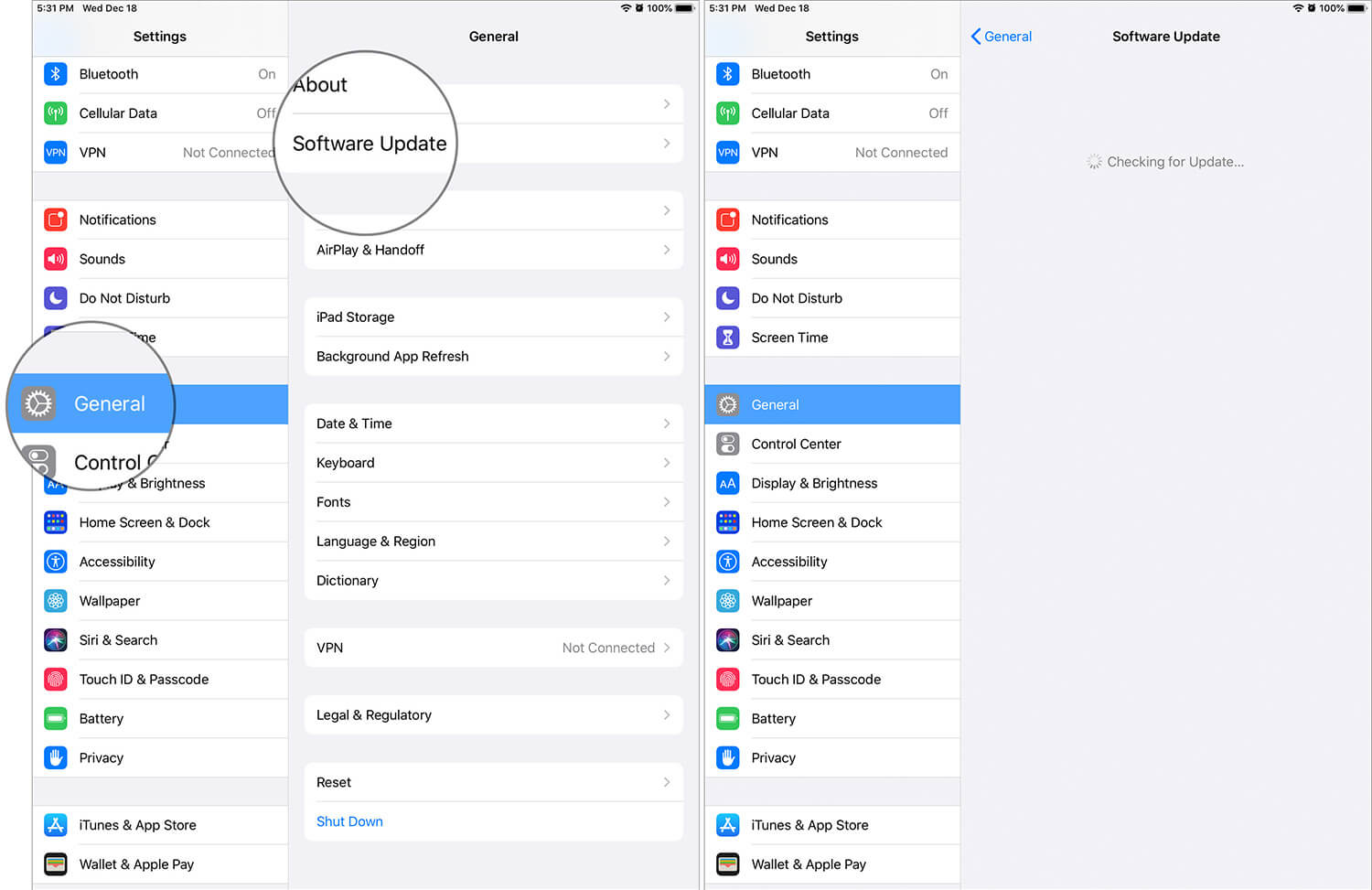Tap Bluetooth icon in right screenshot's sidebar
Screen dimensions: 1372x890
tap(728, 74)
